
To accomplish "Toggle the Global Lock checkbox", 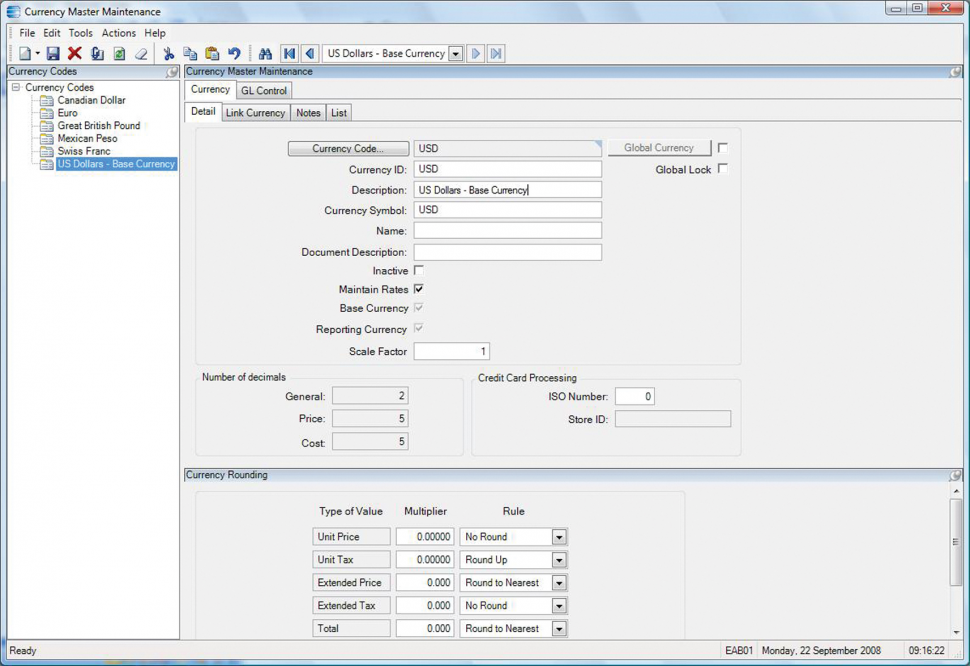I will [x=723, y=169].
